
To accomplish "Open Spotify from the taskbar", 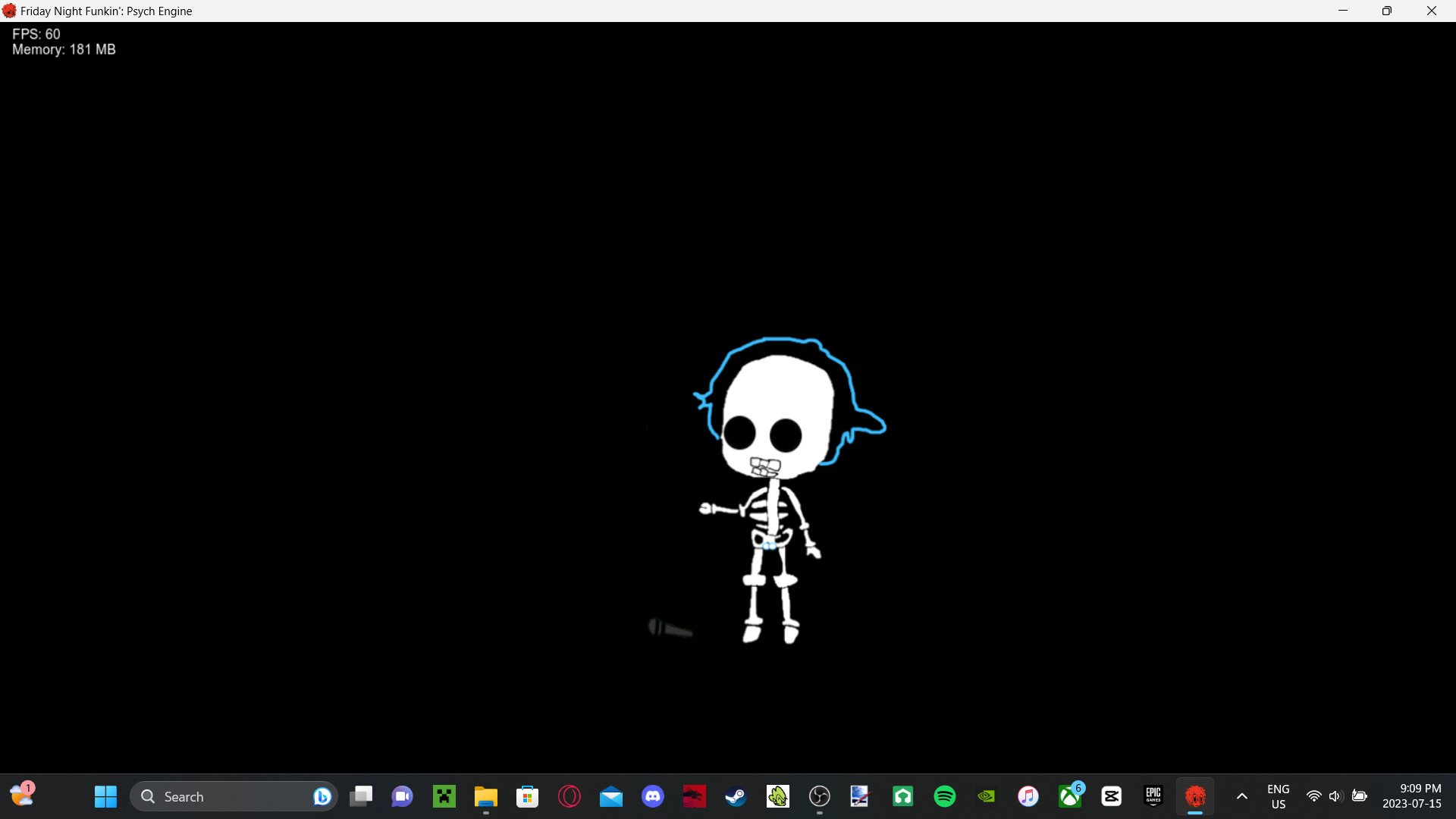I will (945, 796).
